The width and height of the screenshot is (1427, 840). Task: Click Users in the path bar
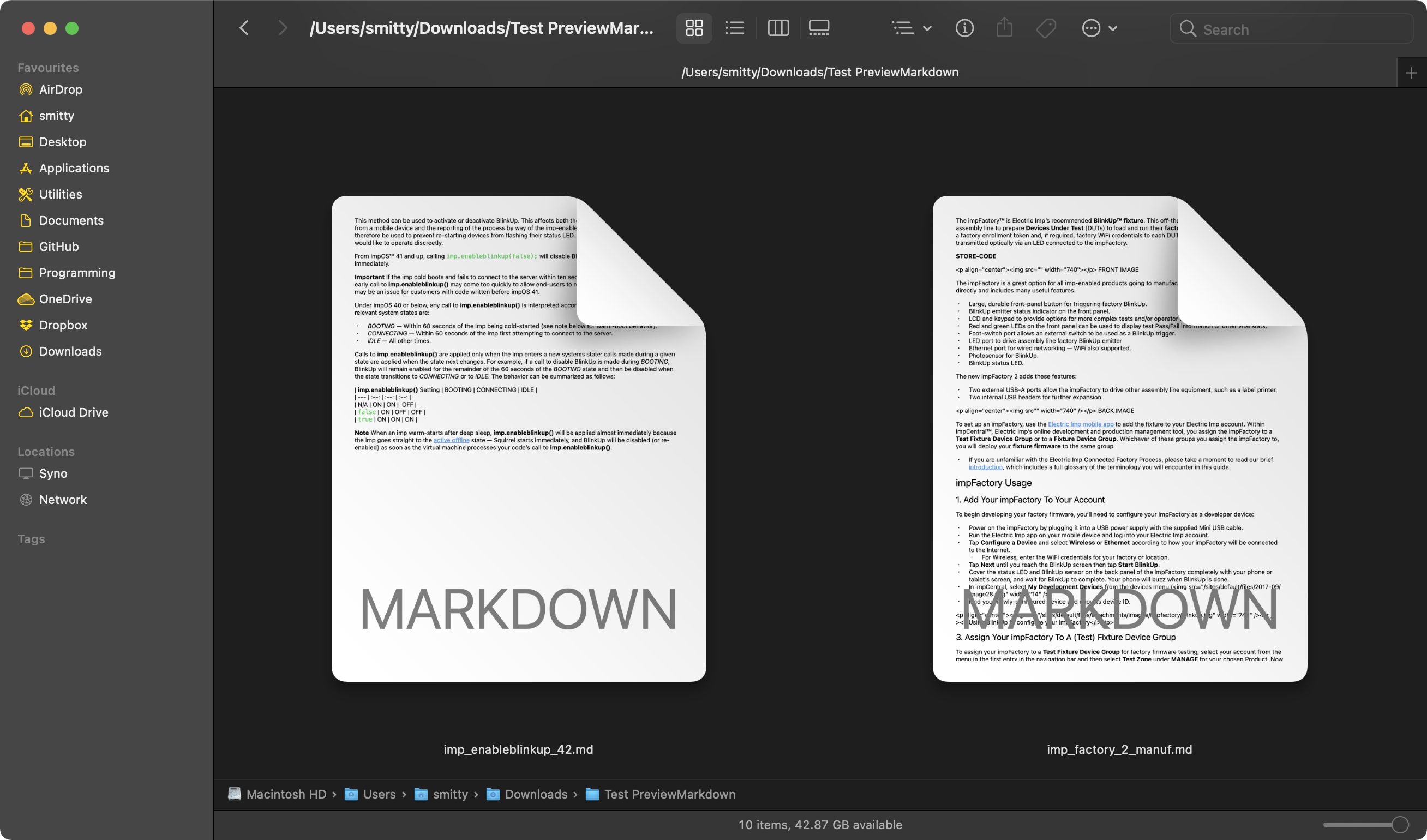click(379, 794)
